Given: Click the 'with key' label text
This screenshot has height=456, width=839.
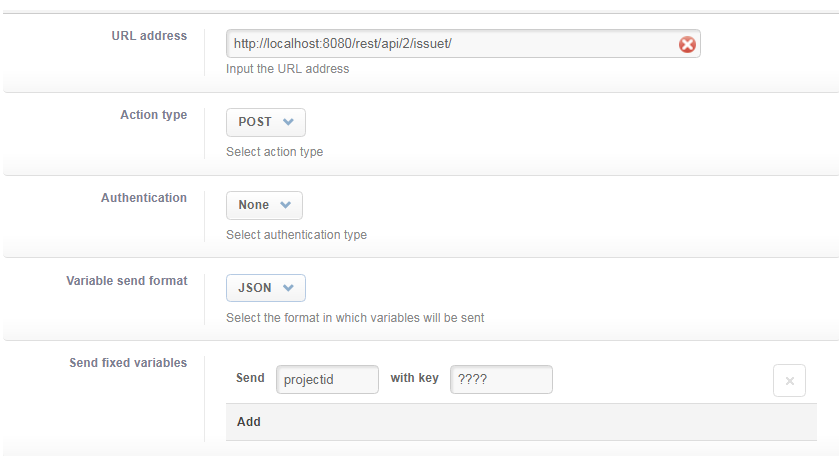Looking at the screenshot, I should click(x=415, y=378).
